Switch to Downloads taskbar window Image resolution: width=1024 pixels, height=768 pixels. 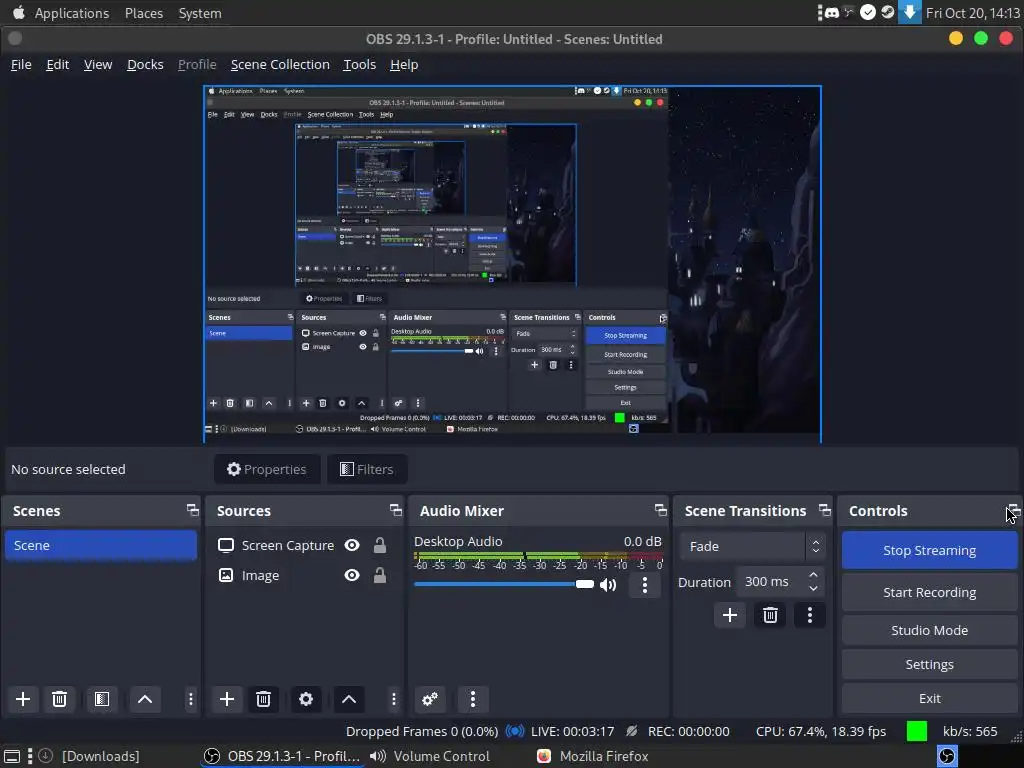pos(89,756)
